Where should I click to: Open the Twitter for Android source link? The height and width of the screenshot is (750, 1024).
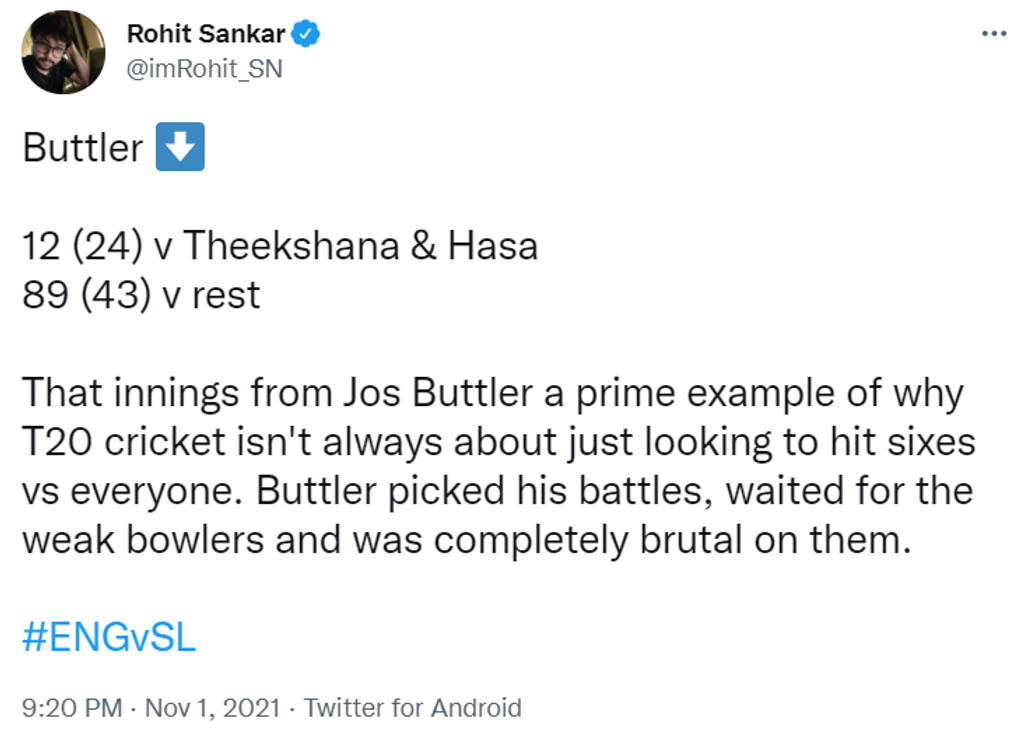click(413, 708)
